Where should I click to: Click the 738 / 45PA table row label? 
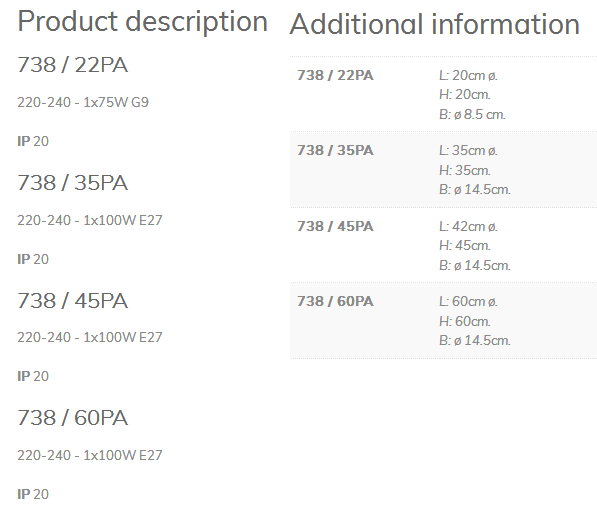[x=335, y=226]
